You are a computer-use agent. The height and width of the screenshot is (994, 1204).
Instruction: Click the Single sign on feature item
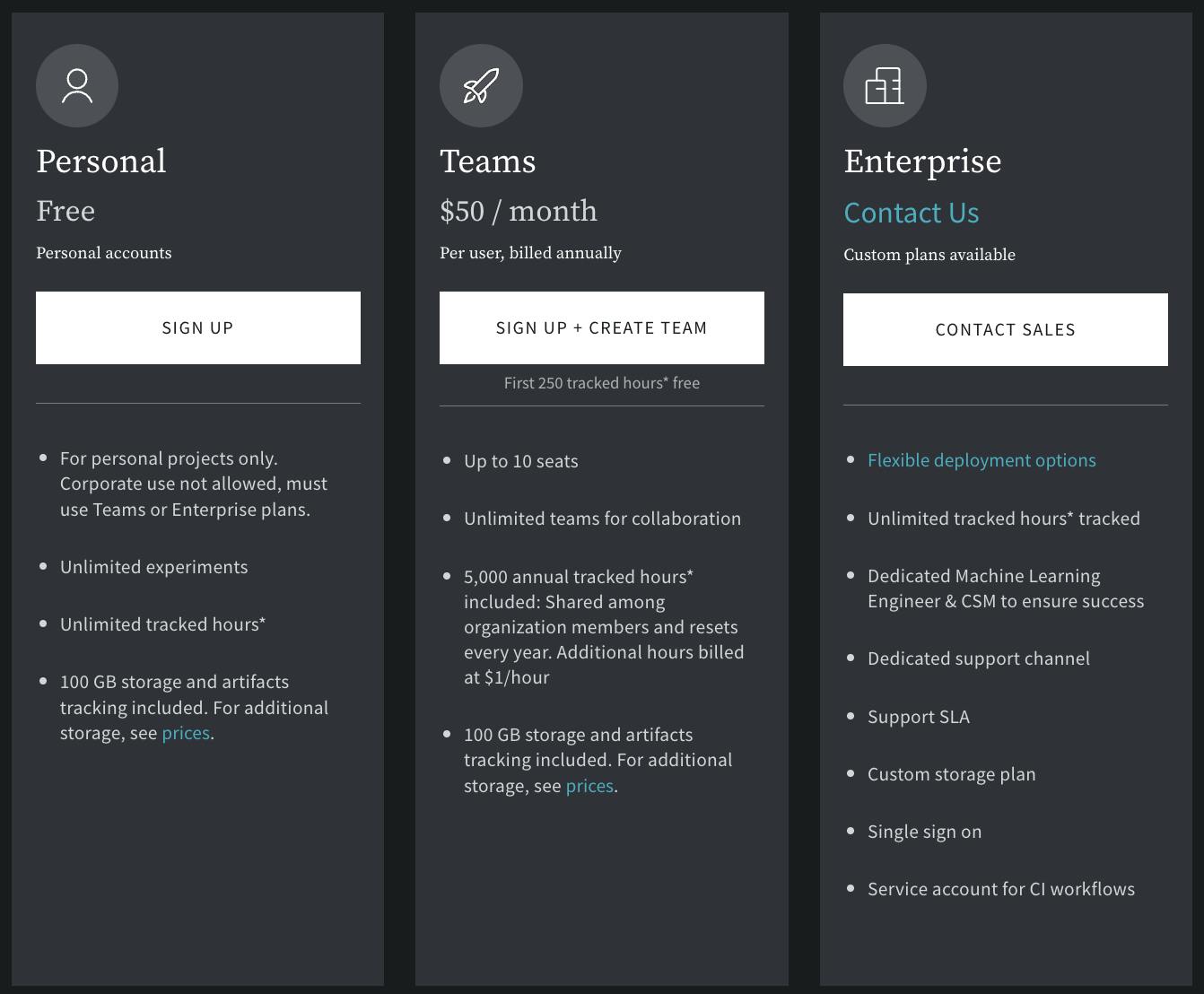(x=924, y=832)
